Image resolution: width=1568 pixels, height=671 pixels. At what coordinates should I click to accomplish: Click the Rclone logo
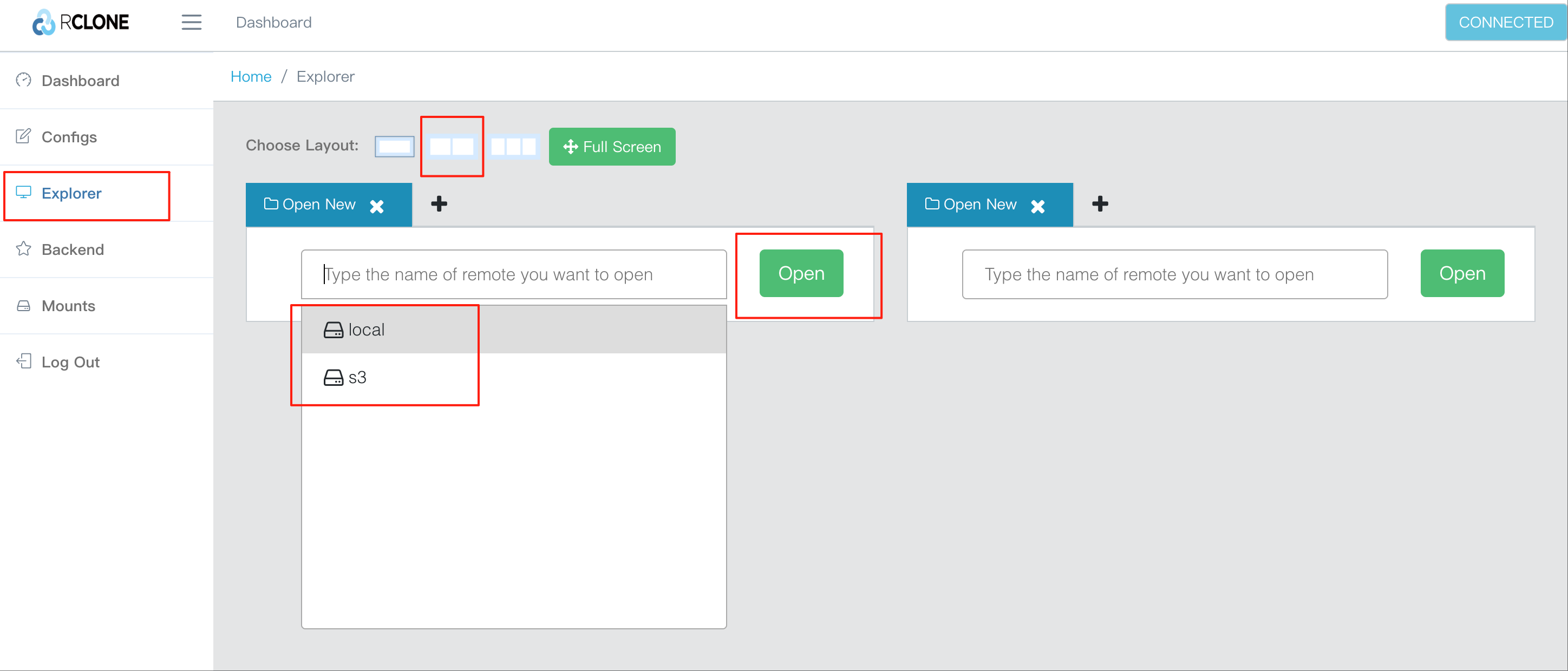80,23
